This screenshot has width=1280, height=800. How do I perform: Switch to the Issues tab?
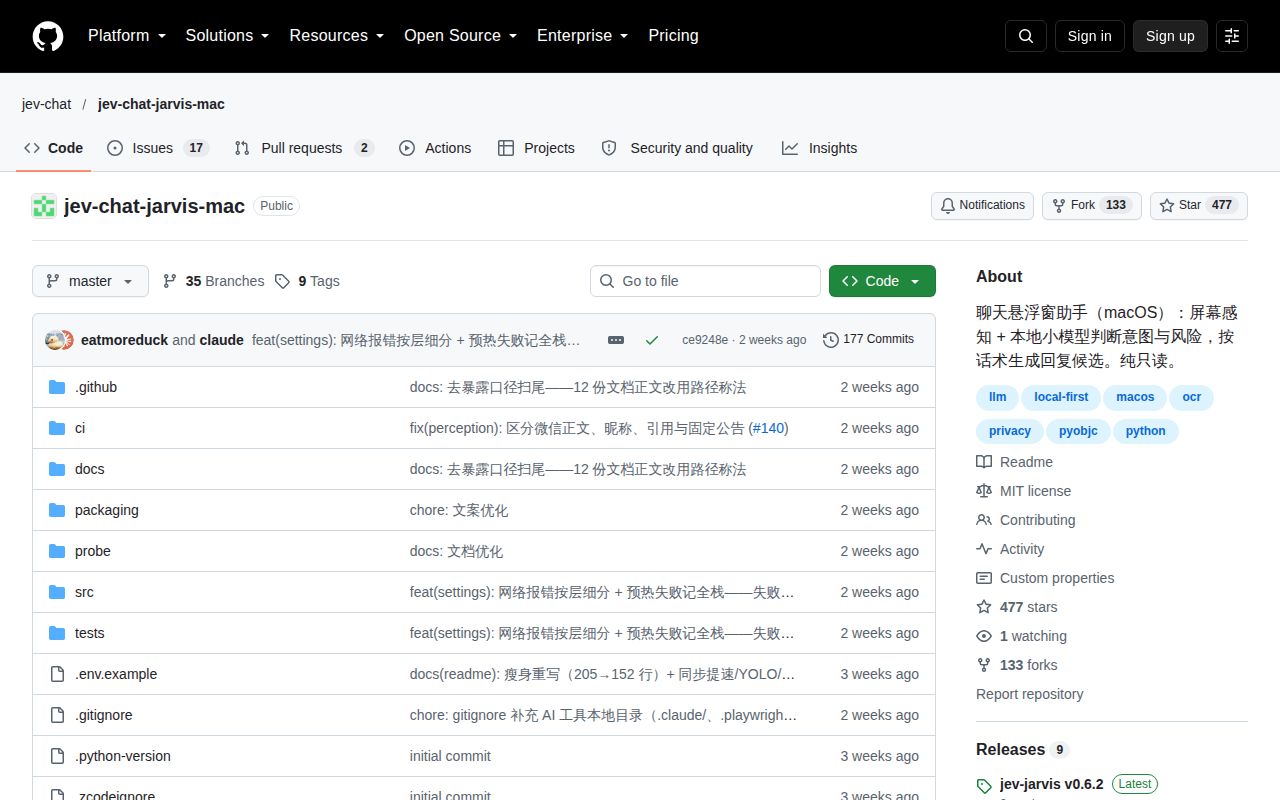[157, 148]
